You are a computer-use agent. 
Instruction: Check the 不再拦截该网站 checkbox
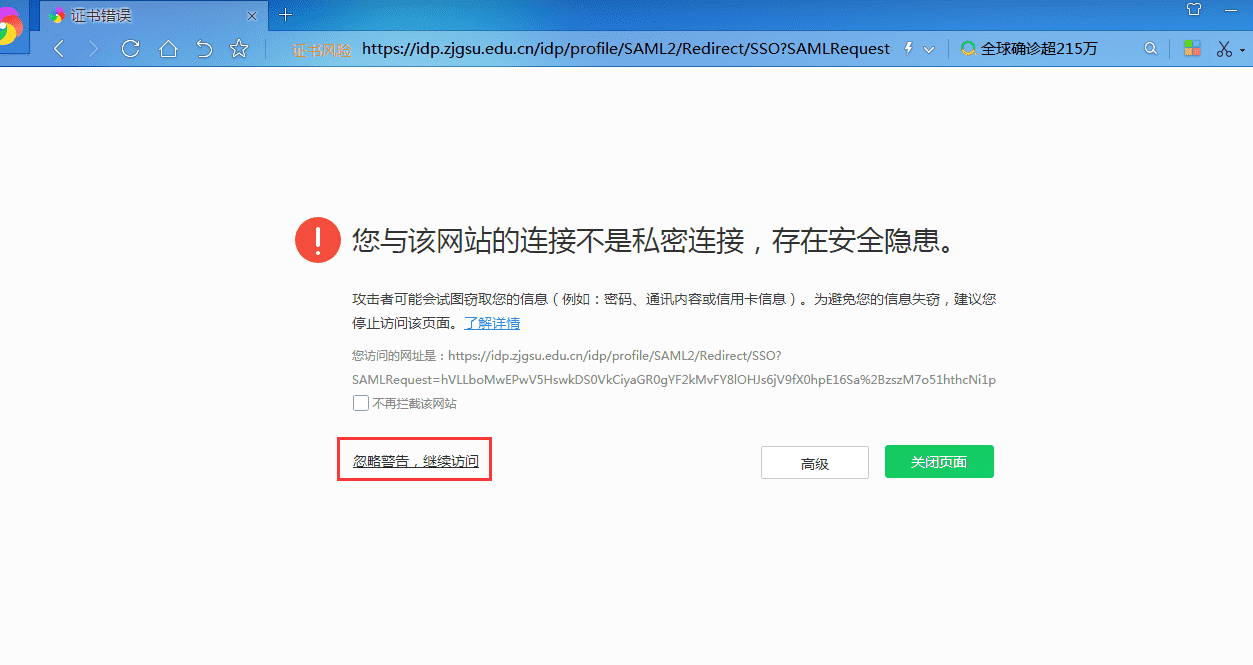[361, 404]
